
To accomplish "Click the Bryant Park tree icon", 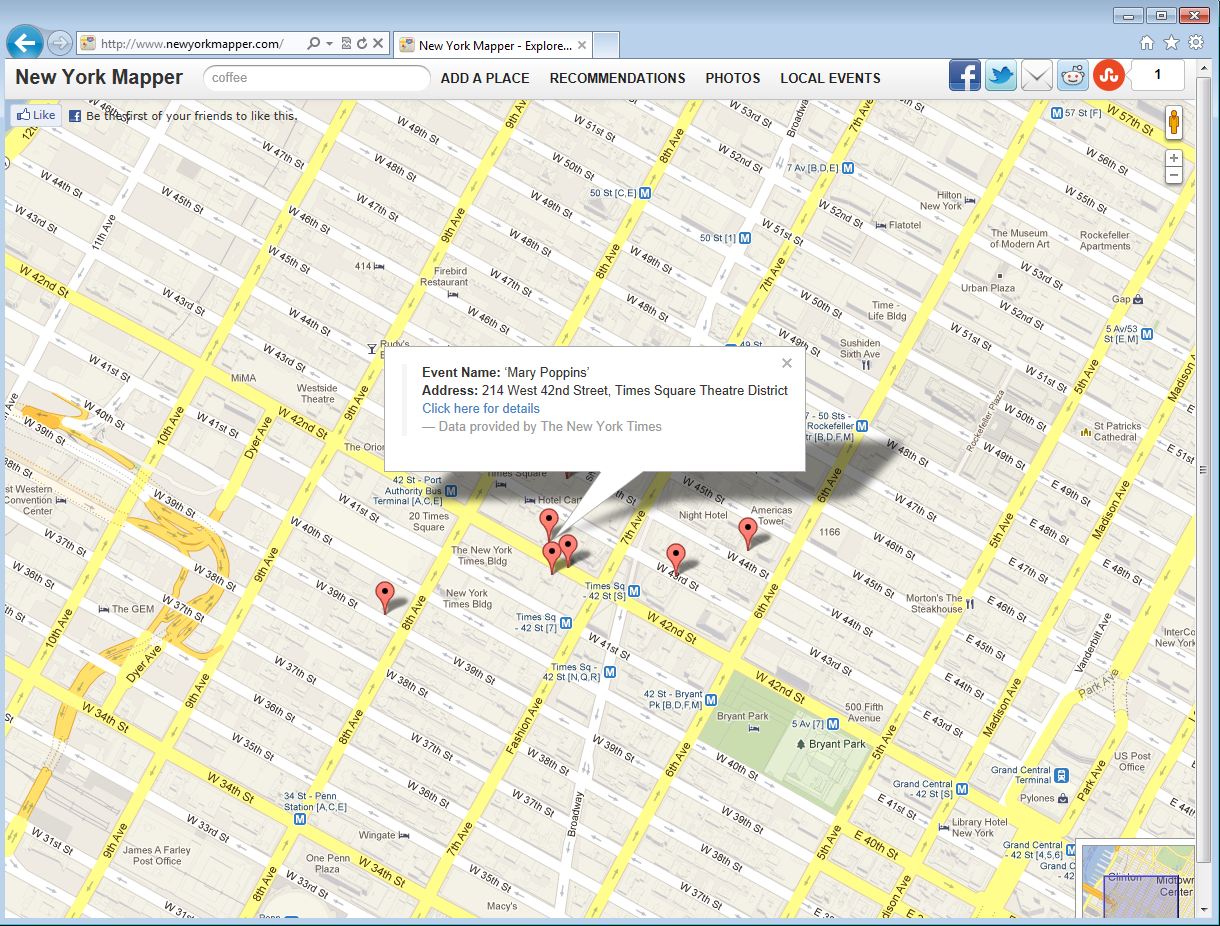I will 800,744.
